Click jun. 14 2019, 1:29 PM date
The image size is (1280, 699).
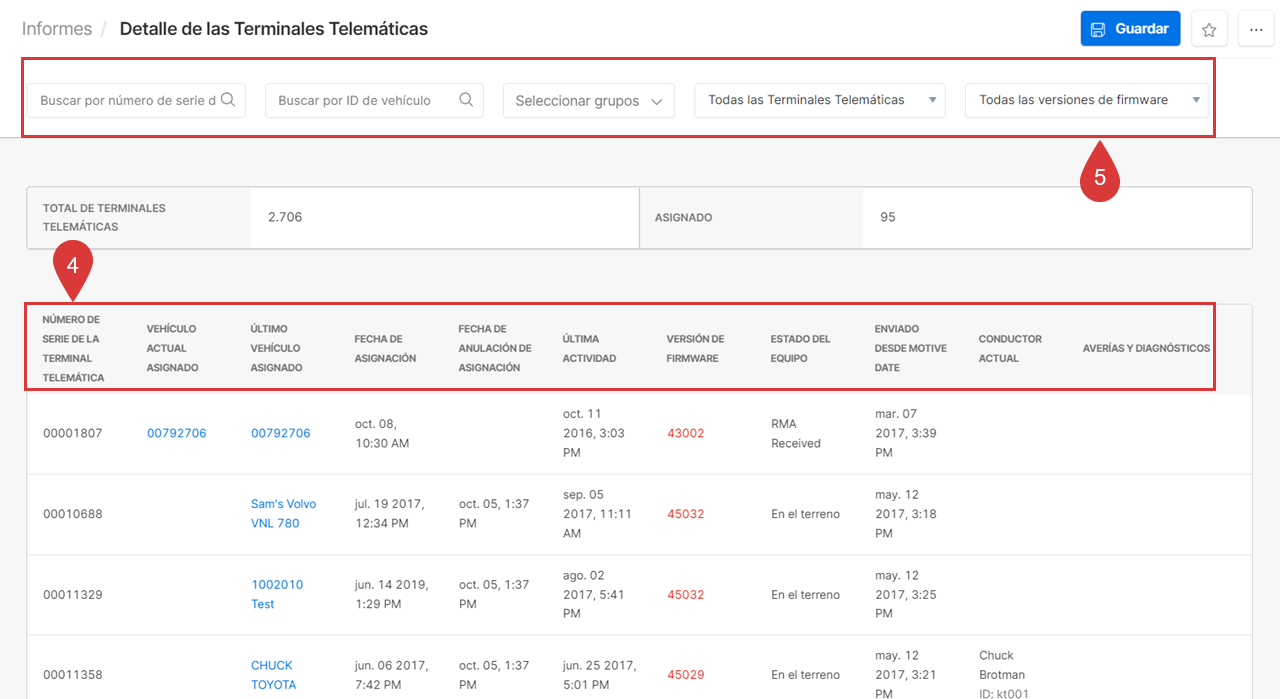click(391, 594)
